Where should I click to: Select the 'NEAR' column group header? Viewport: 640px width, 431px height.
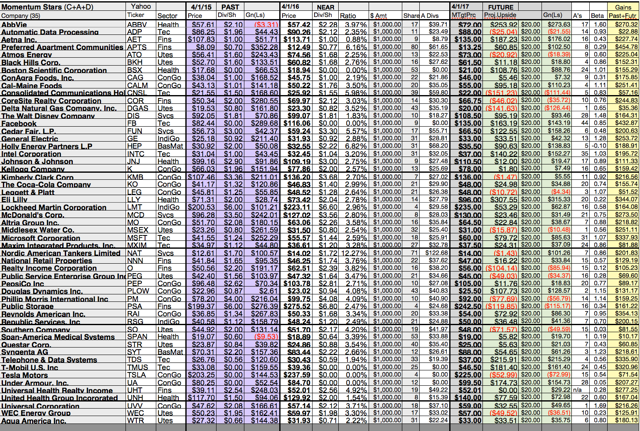[325, 7]
